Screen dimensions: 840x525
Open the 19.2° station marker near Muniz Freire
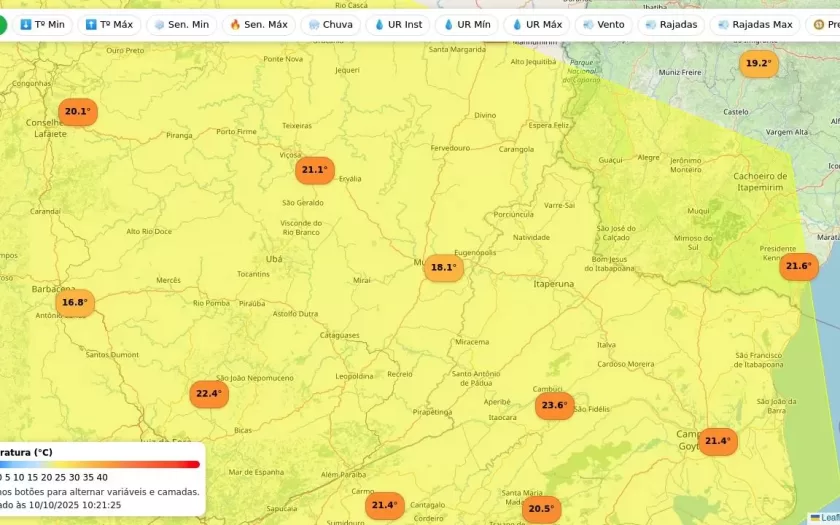tap(759, 64)
